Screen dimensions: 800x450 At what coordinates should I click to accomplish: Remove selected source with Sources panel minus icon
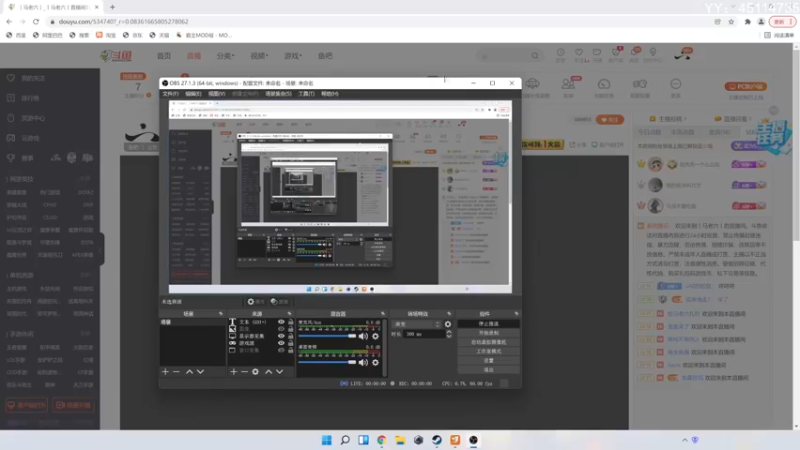tap(244, 372)
